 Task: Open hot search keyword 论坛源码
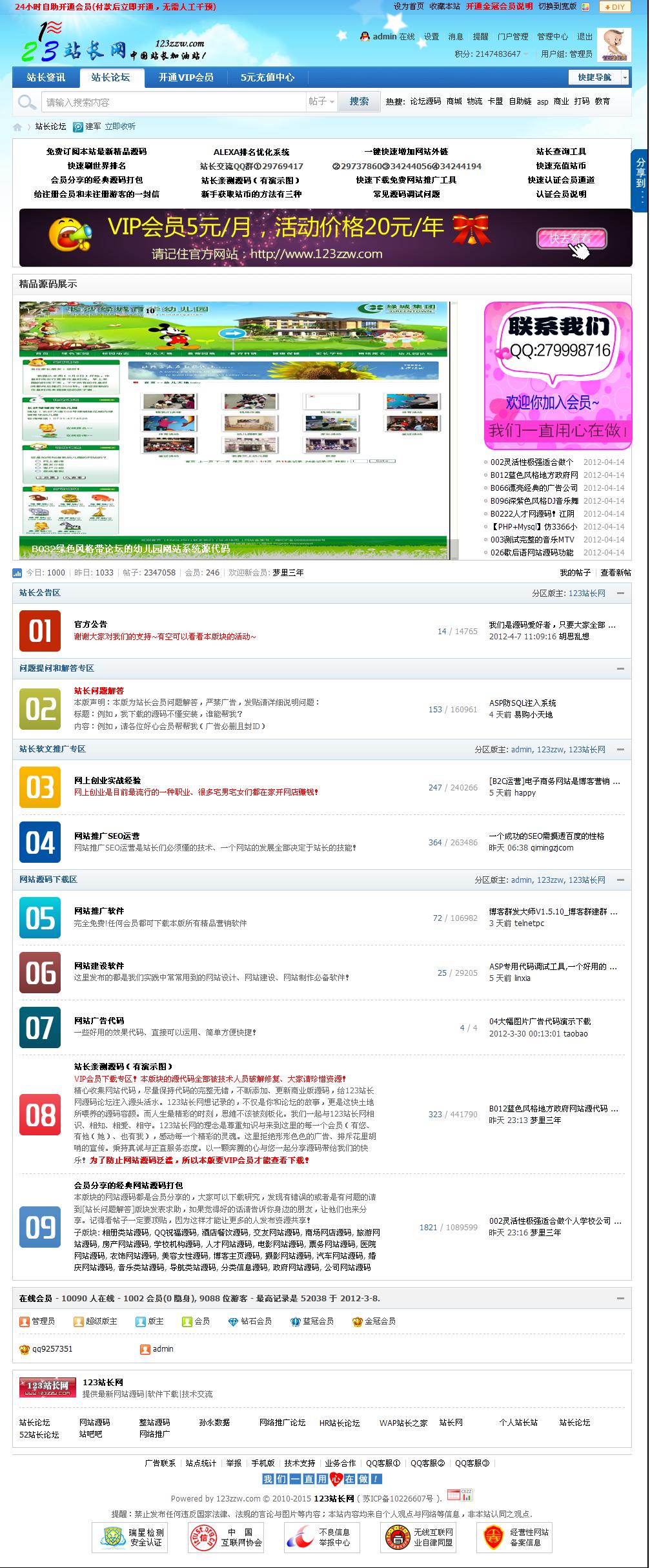pyautogui.click(x=425, y=102)
